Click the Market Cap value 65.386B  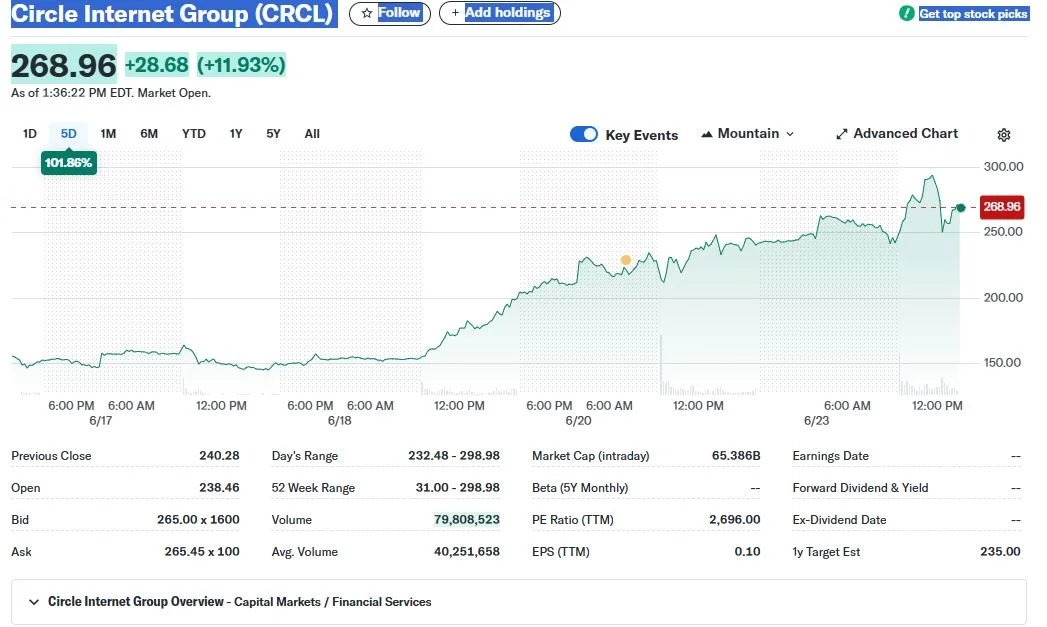736,455
